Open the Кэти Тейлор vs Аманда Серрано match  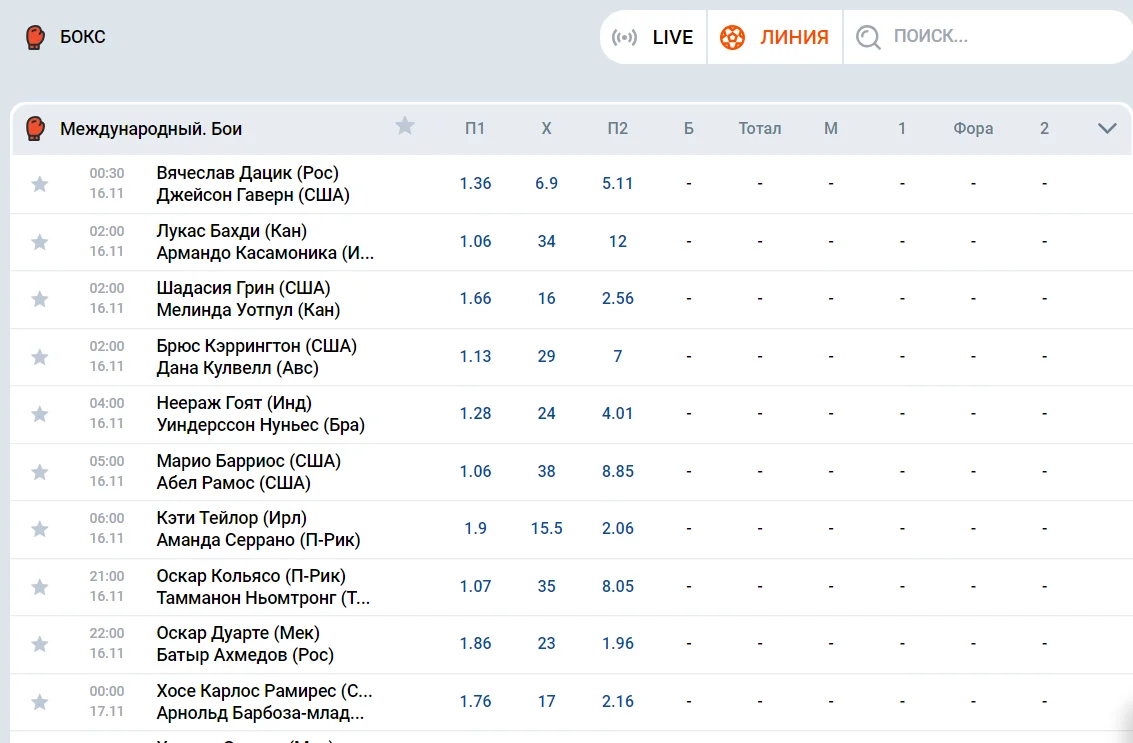pos(259,529)
